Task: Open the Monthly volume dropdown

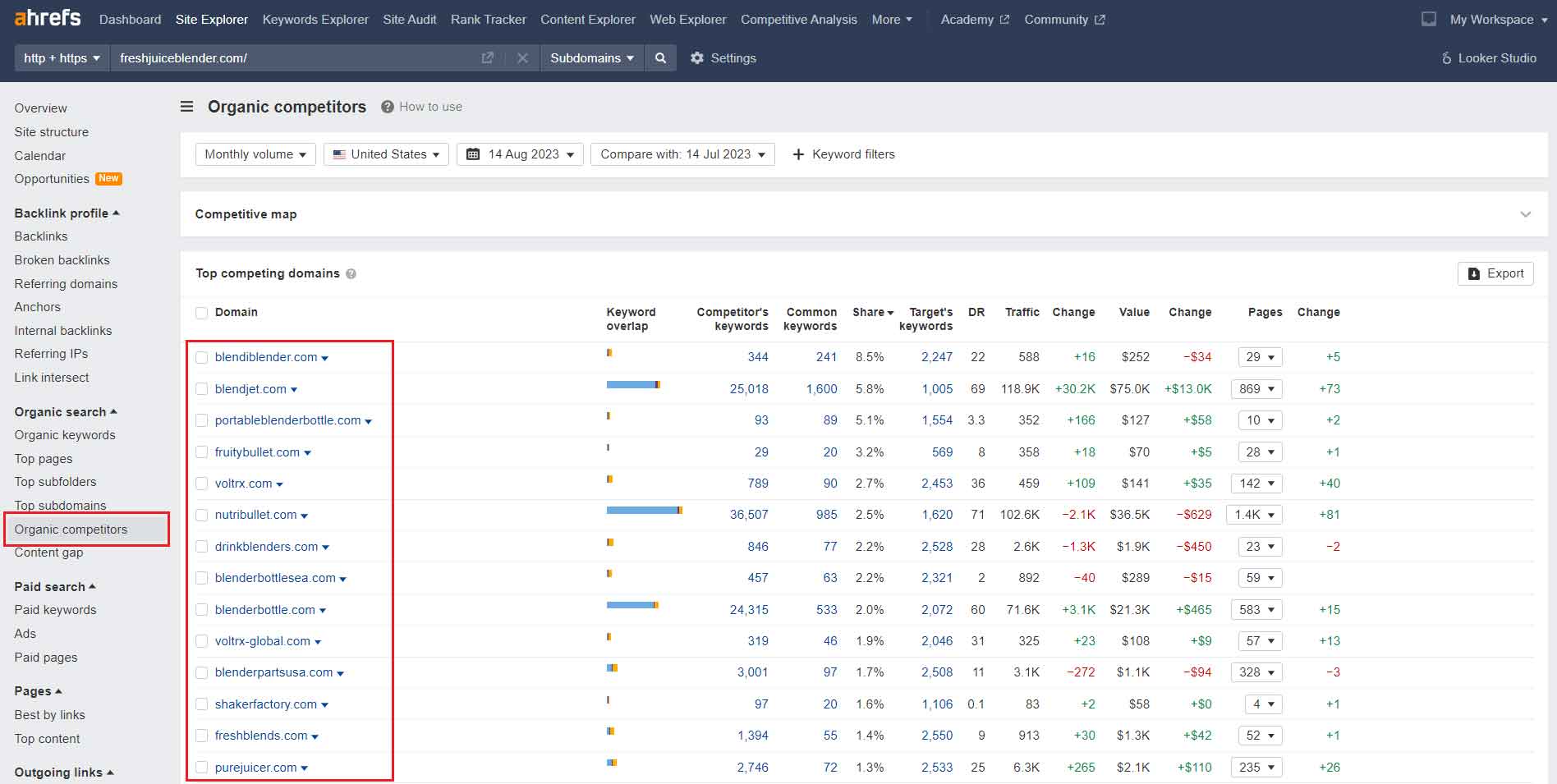Action: [255, 154]
